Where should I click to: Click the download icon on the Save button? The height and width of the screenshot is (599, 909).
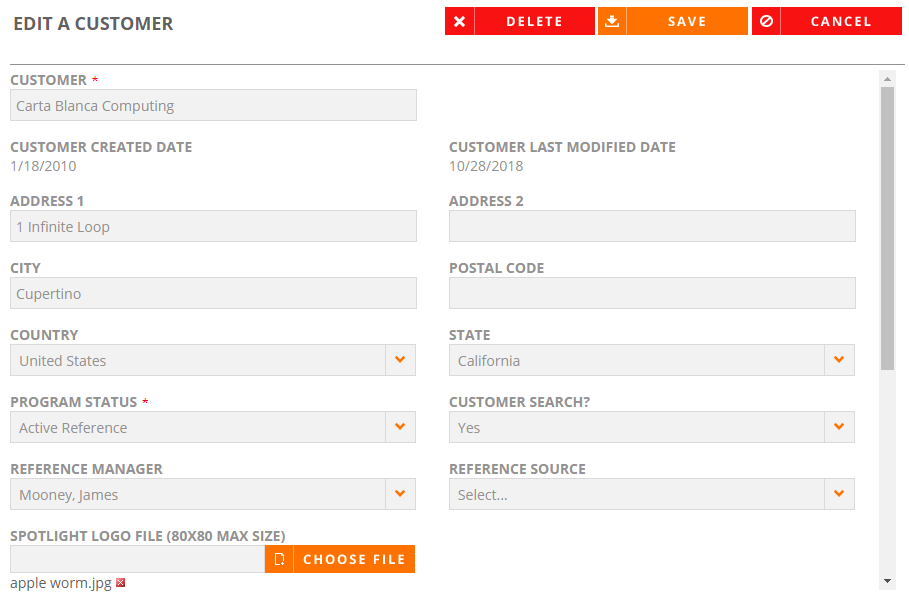point(612,21)
